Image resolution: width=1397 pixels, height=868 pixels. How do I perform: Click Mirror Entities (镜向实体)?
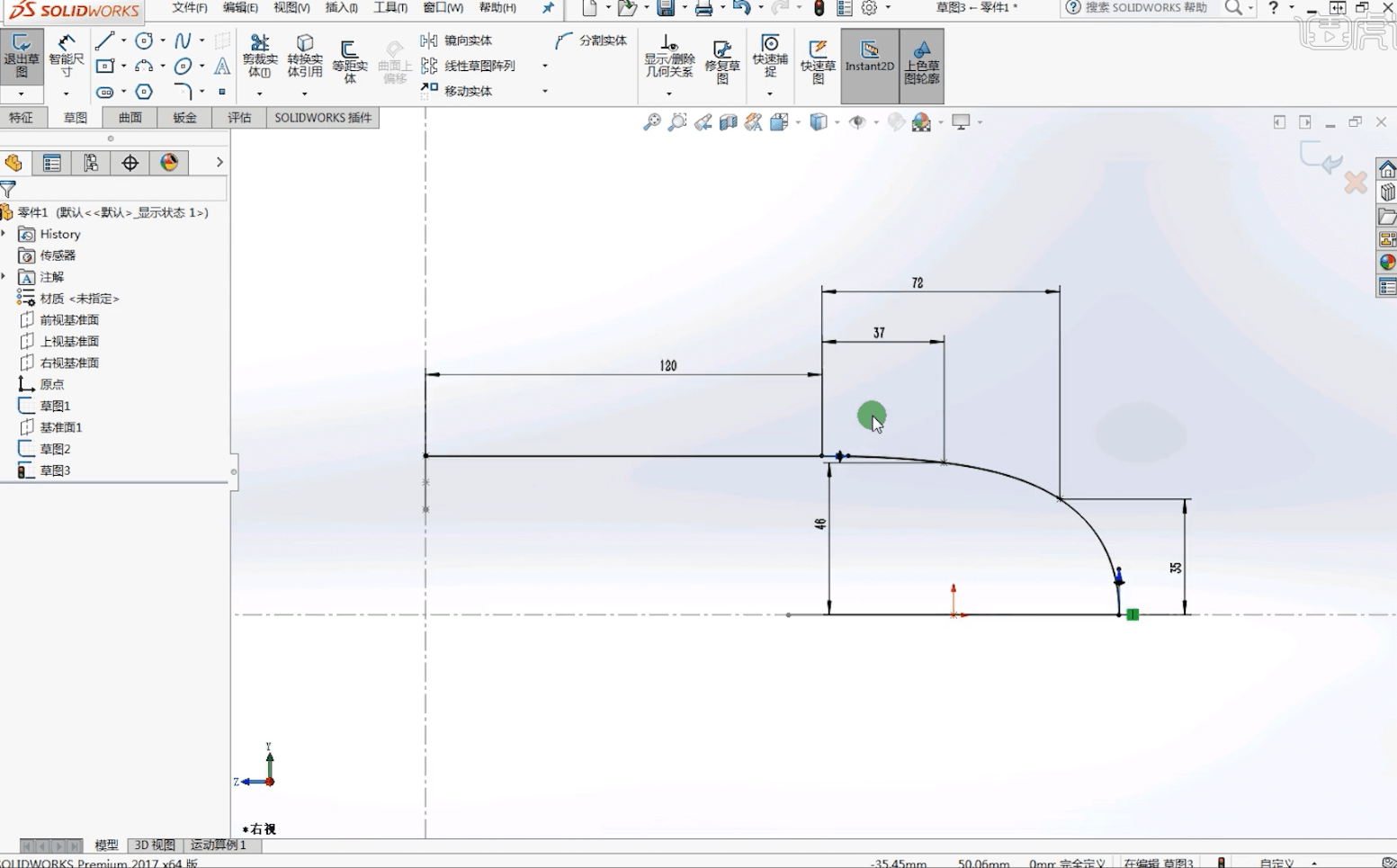pyautogui.click(x=457, y=40)
